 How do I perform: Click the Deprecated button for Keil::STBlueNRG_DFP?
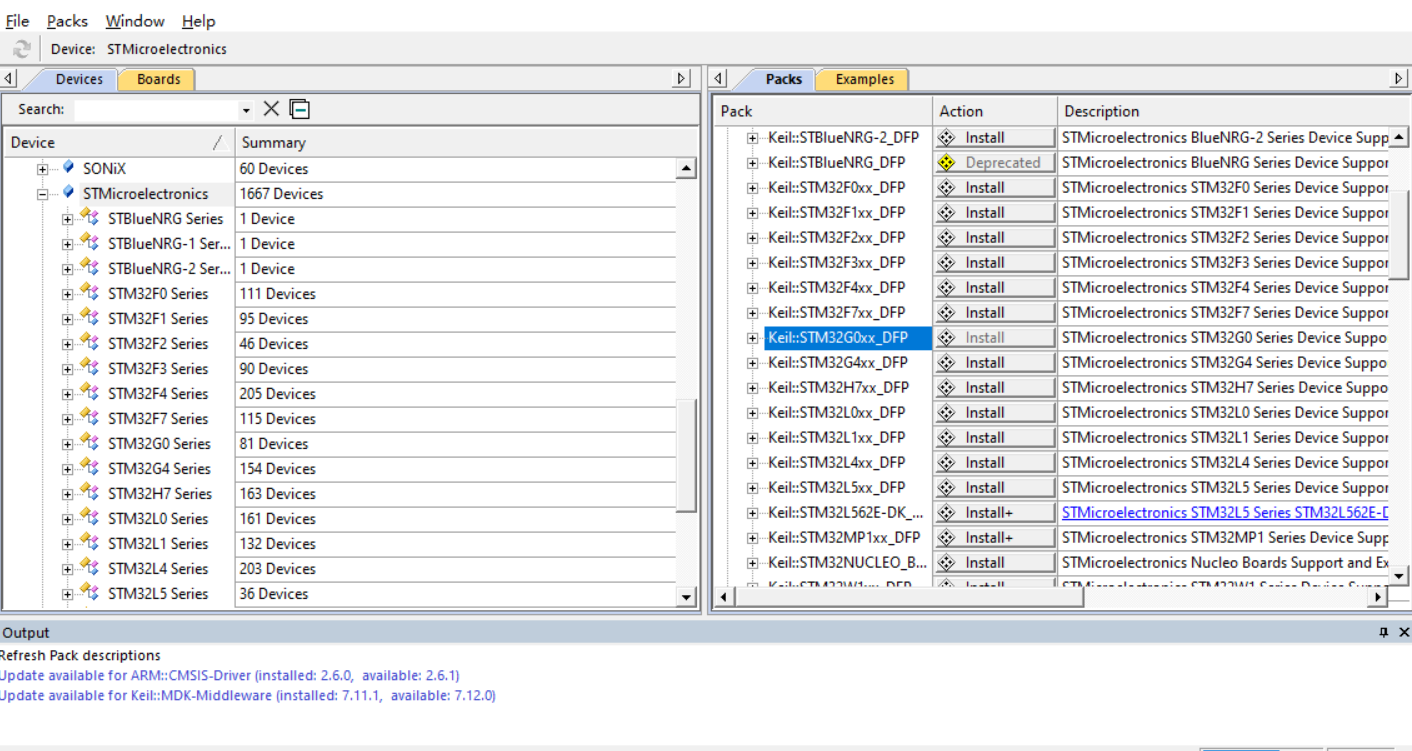pyautogui.click(x=995, y=162)
